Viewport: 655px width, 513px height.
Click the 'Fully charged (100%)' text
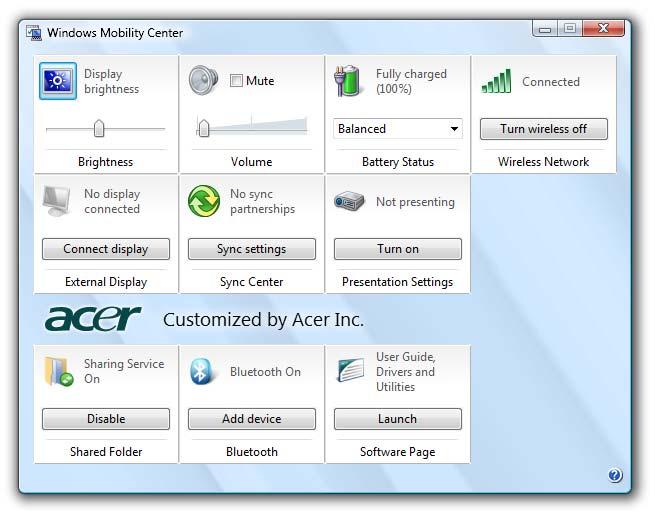point(411,81)
